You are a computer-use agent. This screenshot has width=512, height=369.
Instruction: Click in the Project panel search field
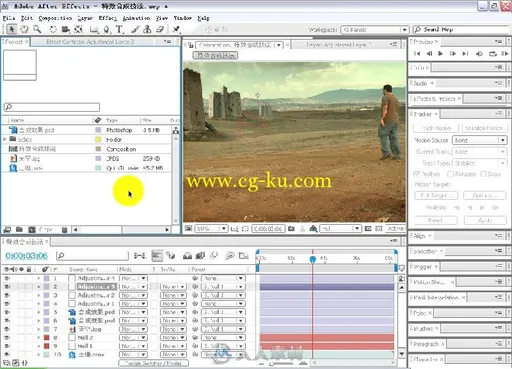(x=52, y=107)
